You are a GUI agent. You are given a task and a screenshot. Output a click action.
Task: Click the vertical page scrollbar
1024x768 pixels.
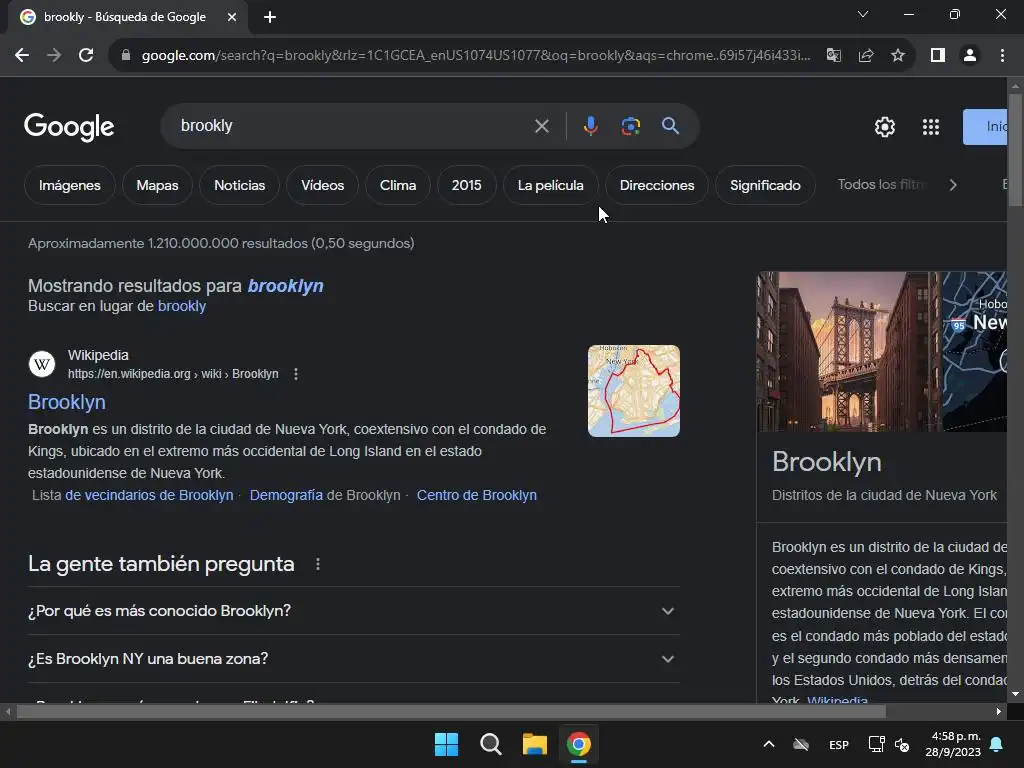pos(1015,150)
